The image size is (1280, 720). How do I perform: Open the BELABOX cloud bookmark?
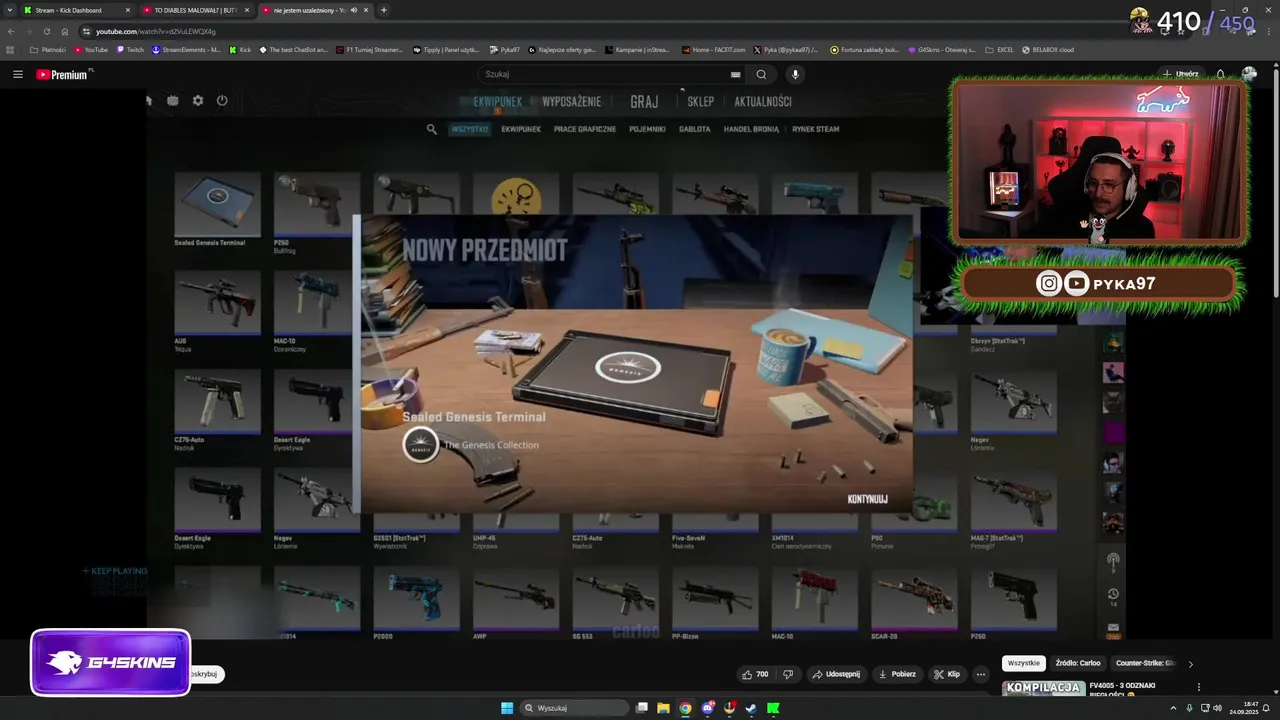[x=1047, y=49]
